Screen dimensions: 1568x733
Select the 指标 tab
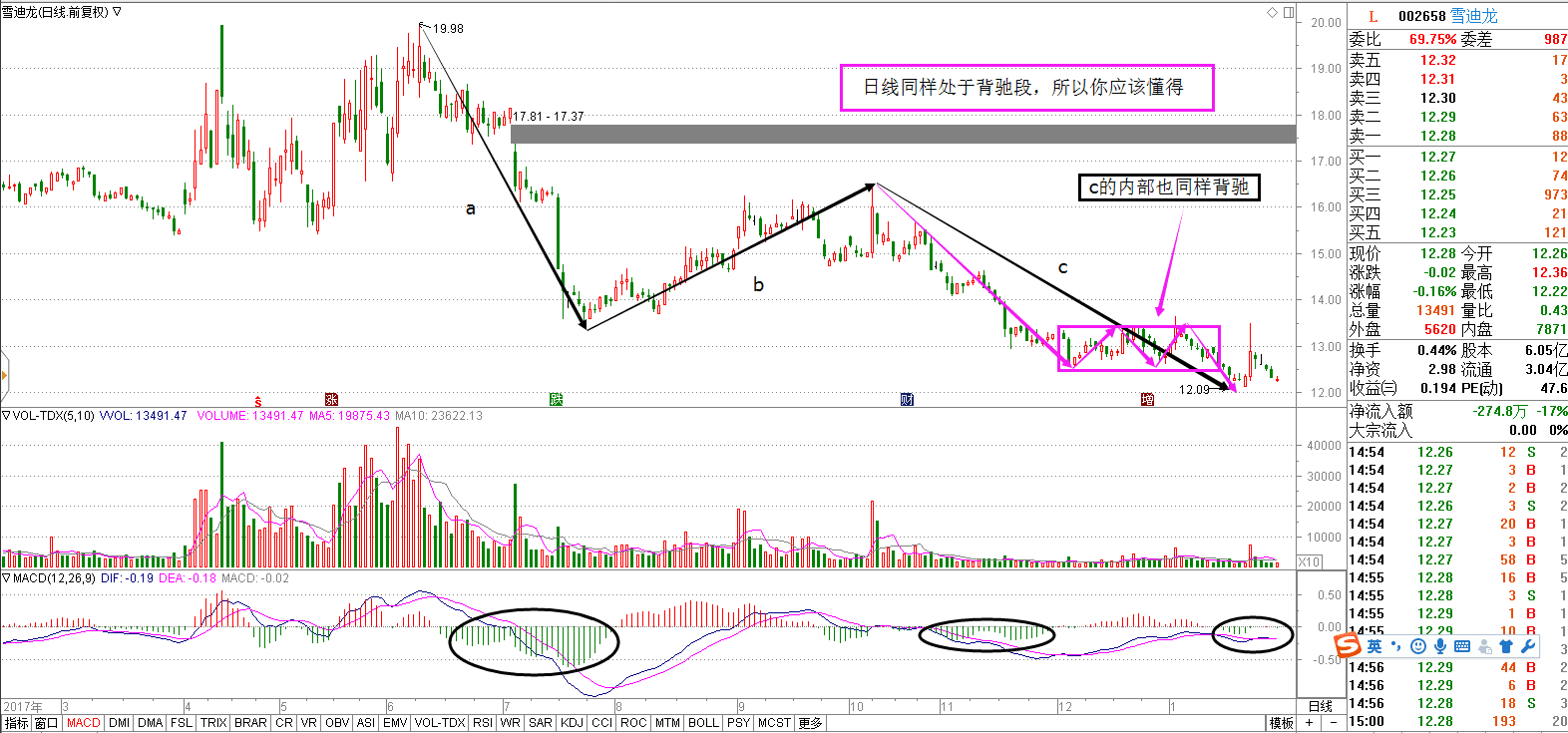(x=17, y=723)
